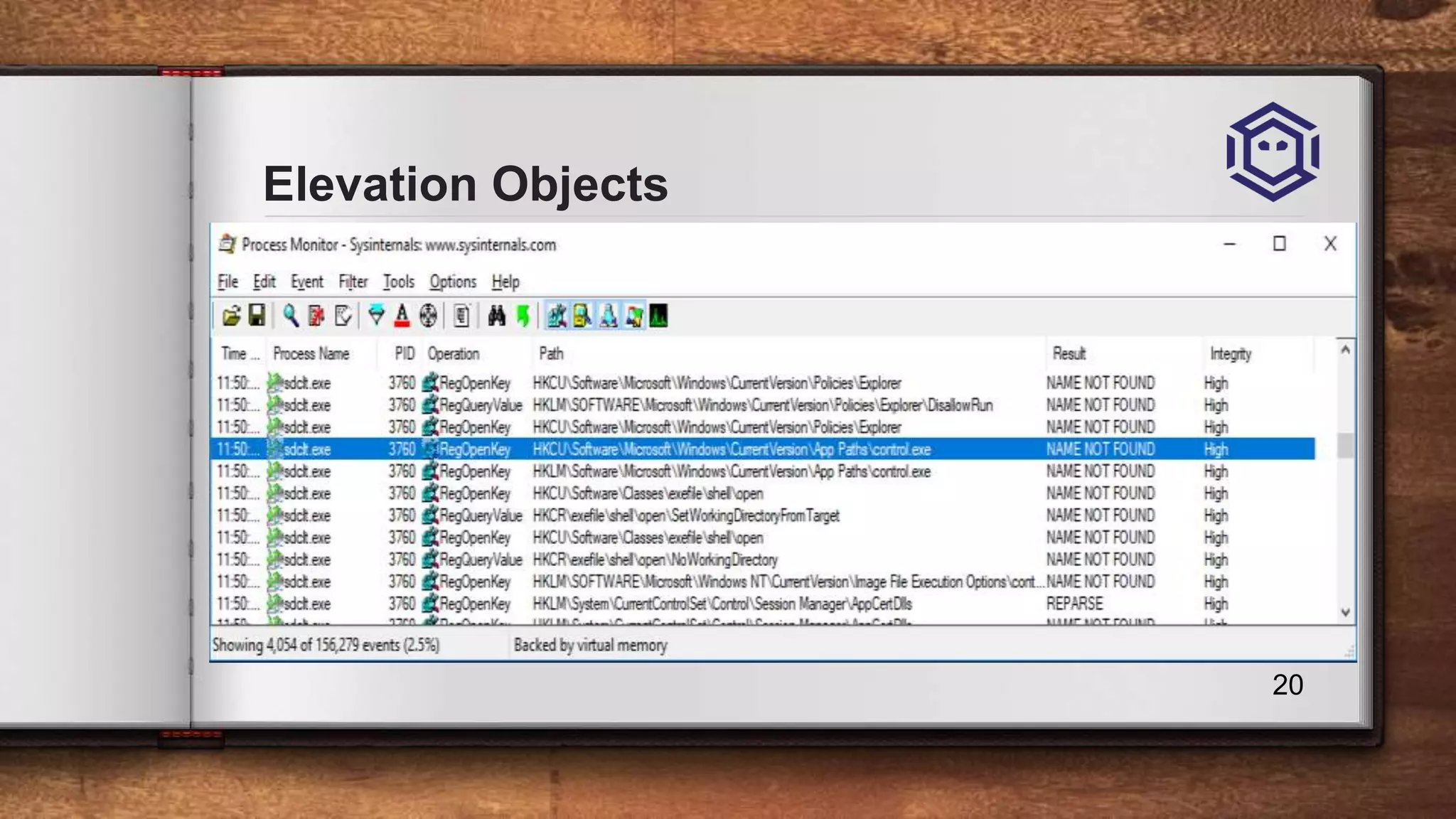The width and height of the screenshot is (1456, 819).
Task: Click the Open file toolbar icon
Action: pos(231,316)
